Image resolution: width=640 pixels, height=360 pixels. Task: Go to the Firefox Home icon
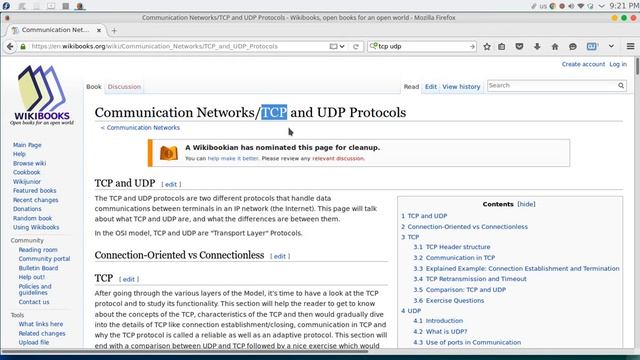pos(555,47)
